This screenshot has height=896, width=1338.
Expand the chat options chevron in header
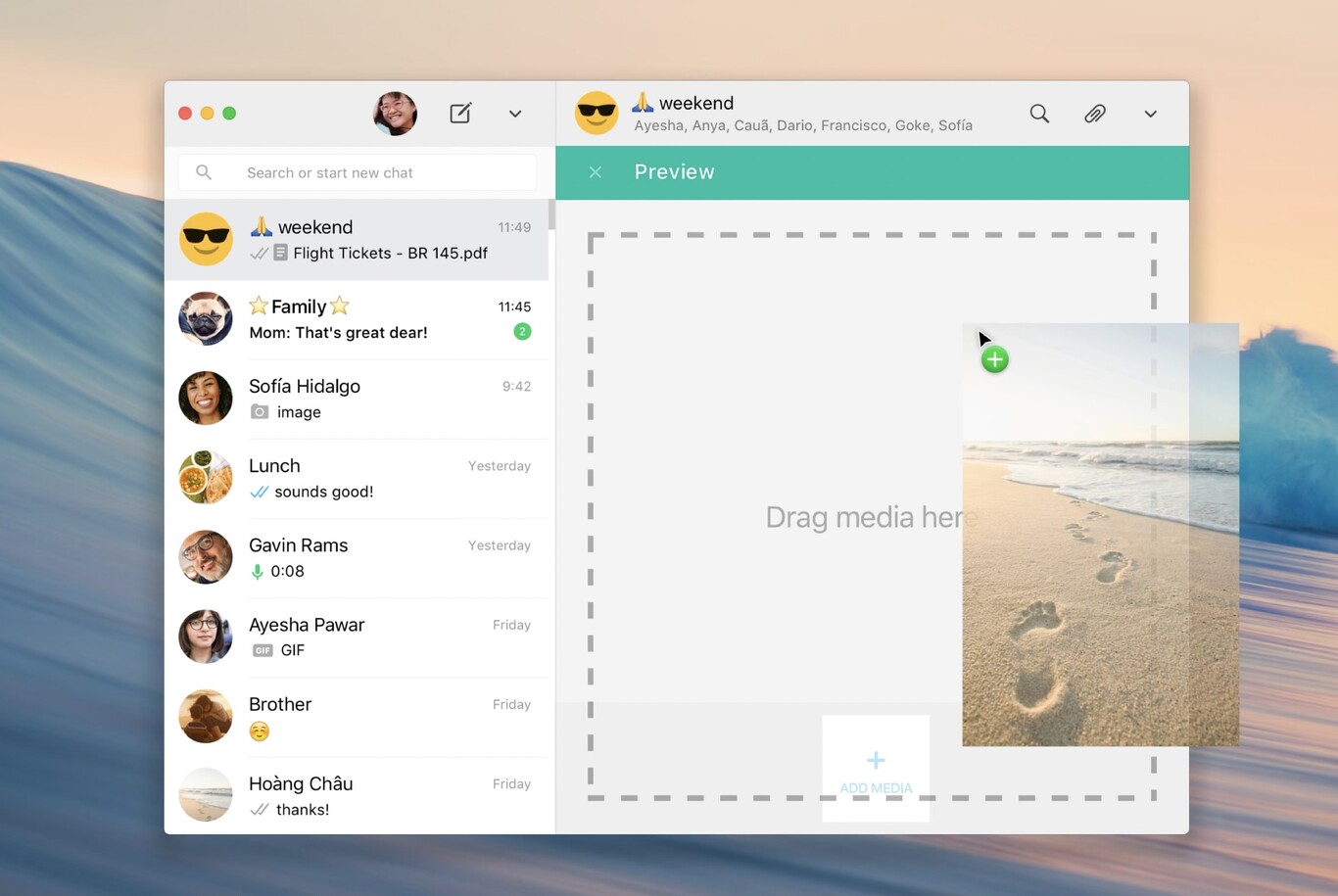pyautogui.click(x=1151, y=114)
